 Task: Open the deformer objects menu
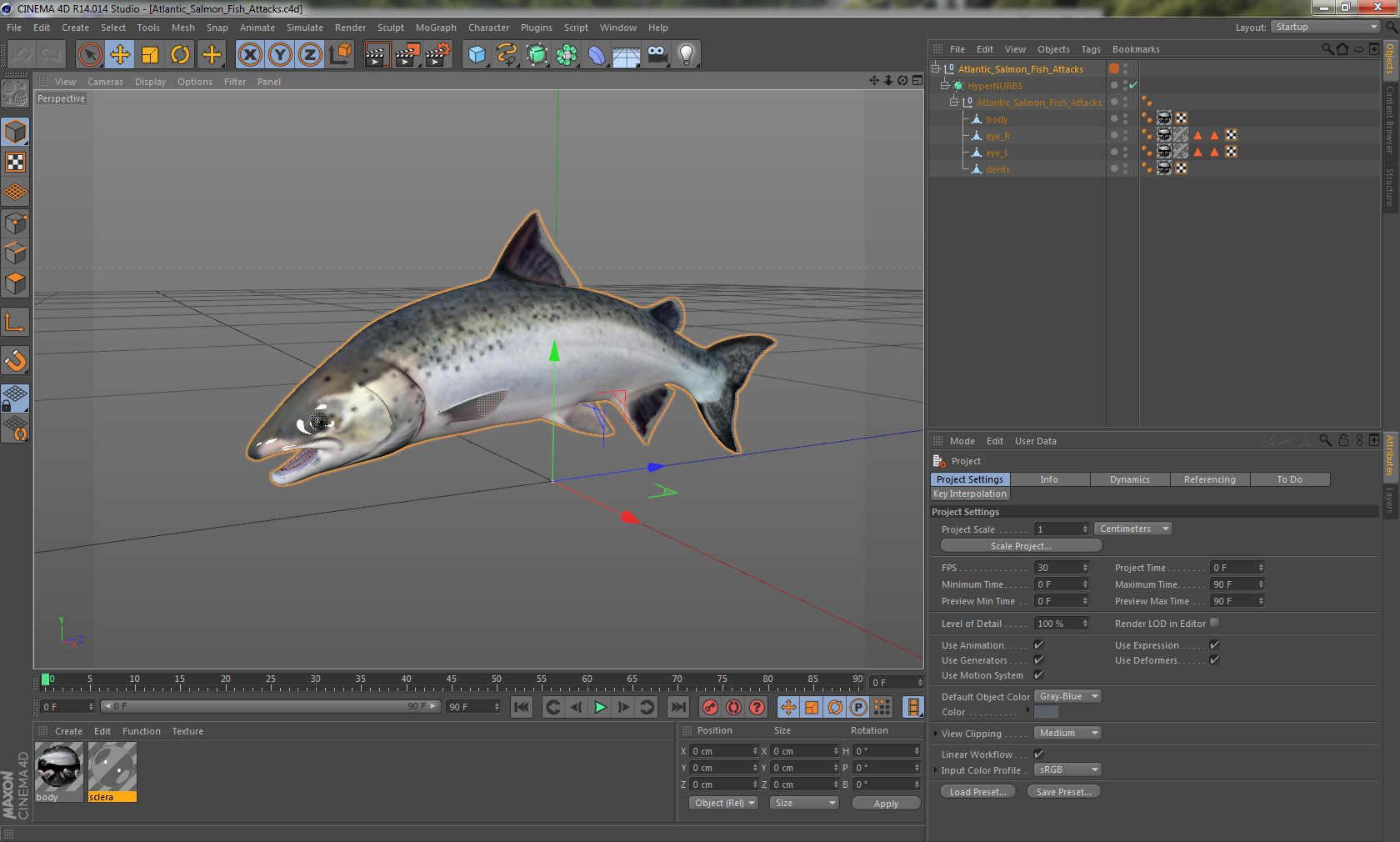click(x=597, y=55)
